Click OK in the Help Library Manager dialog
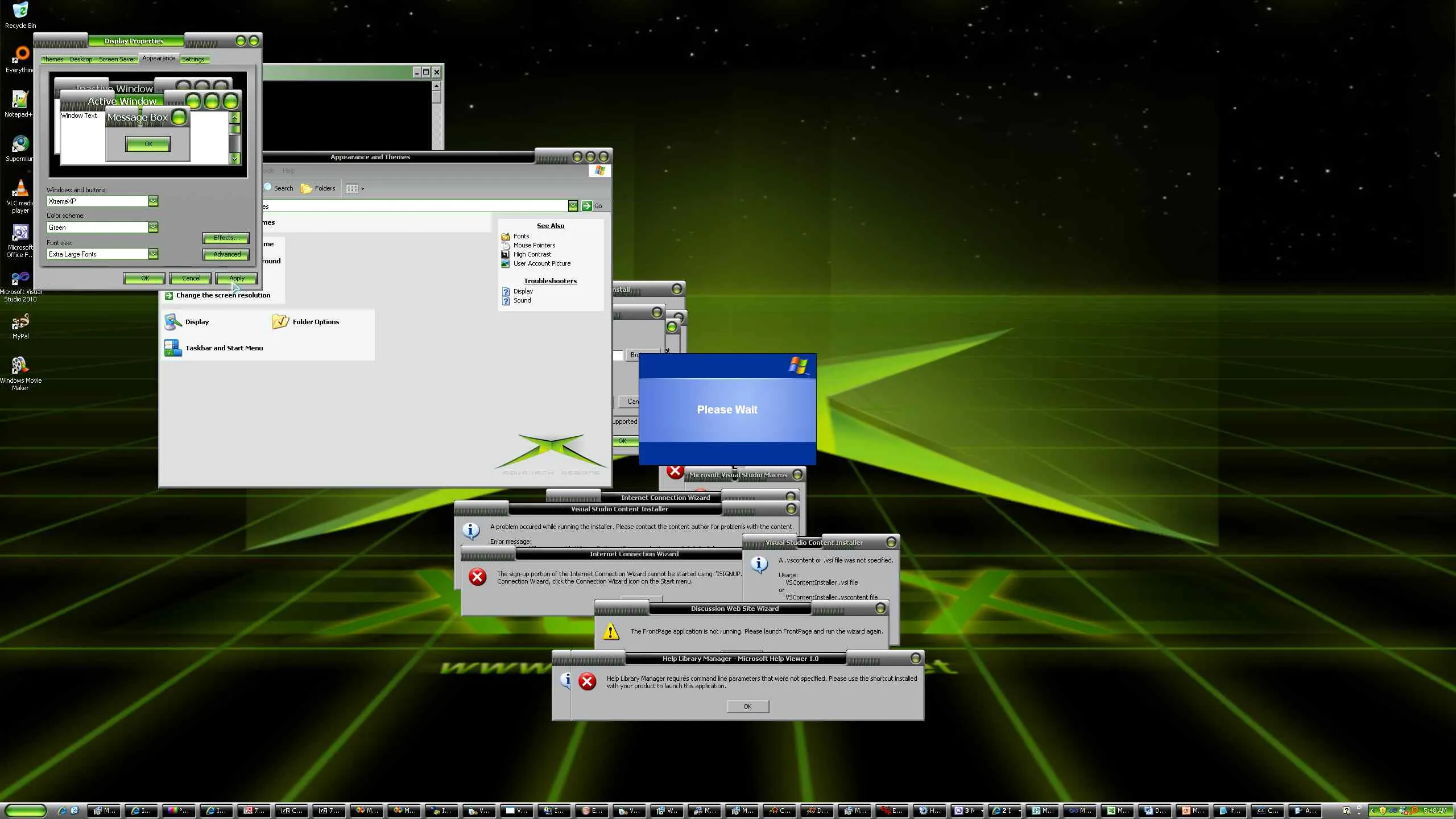The height and width of the screenshot is (819, 1456). (747, 706)
